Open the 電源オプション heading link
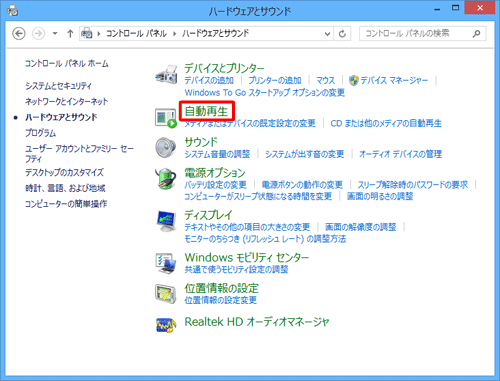The height and width of the screenshot is (381, 500). (x=215, y=173)
